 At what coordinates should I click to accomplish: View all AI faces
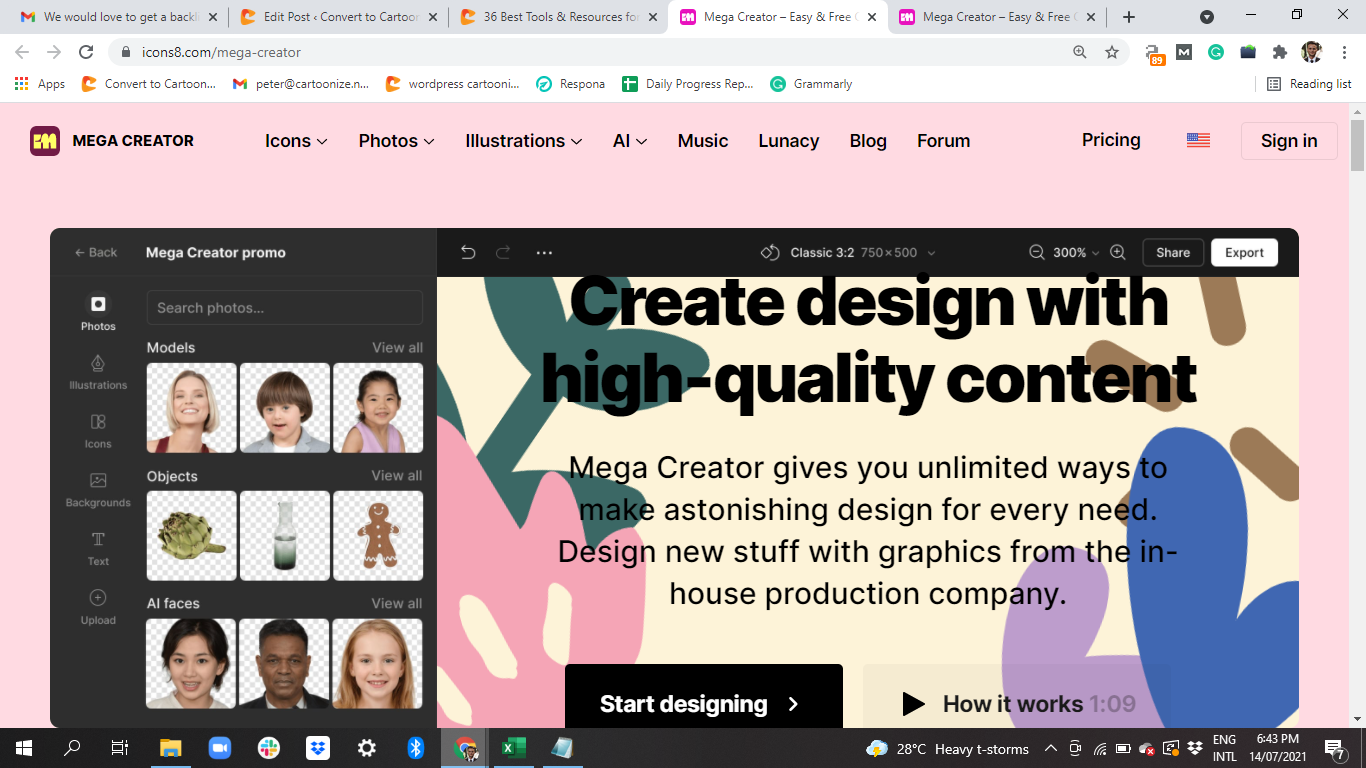[397, 604]
